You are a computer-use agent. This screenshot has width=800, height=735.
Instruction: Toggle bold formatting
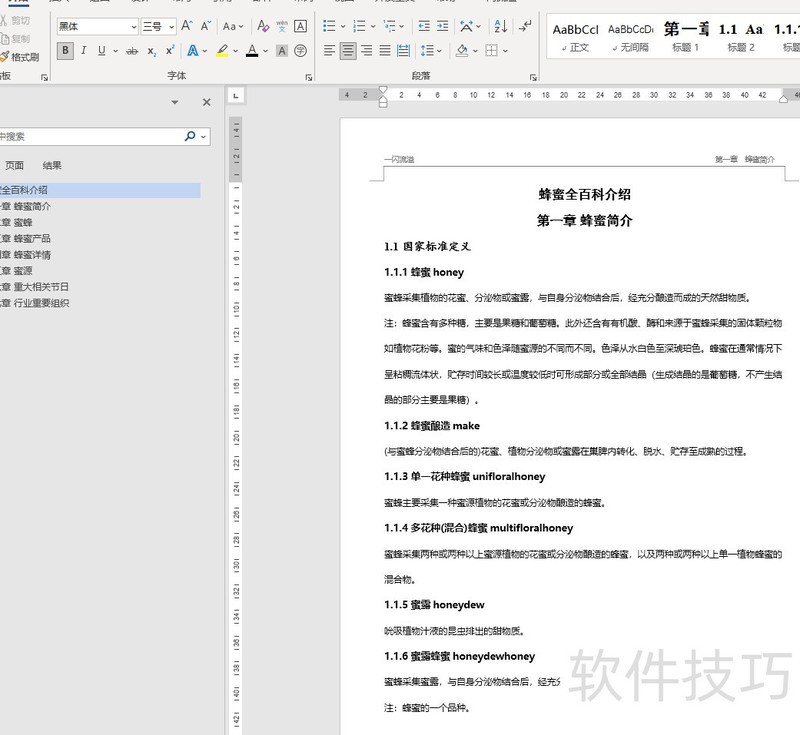pos(66,50)
